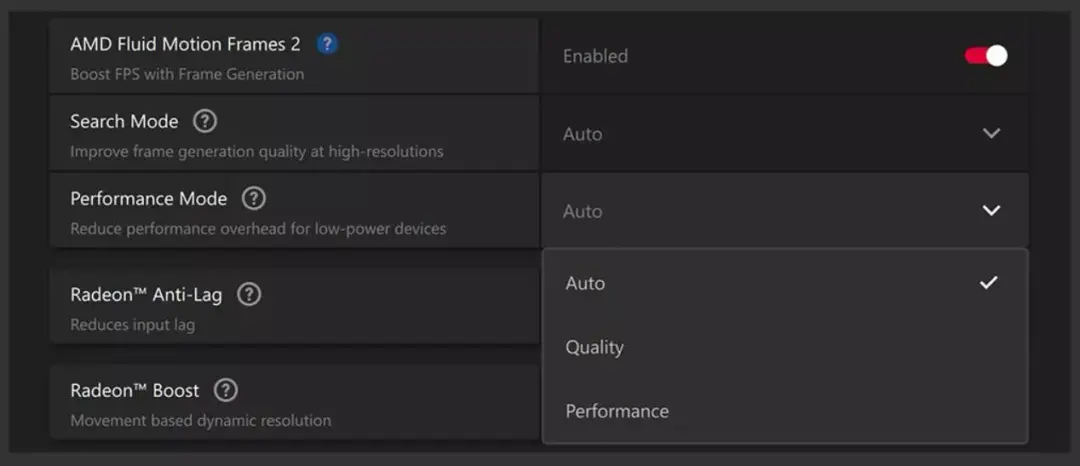Collapse the Performance Mode dropdown chevron

pyautogui.click(x=991, y=211)
